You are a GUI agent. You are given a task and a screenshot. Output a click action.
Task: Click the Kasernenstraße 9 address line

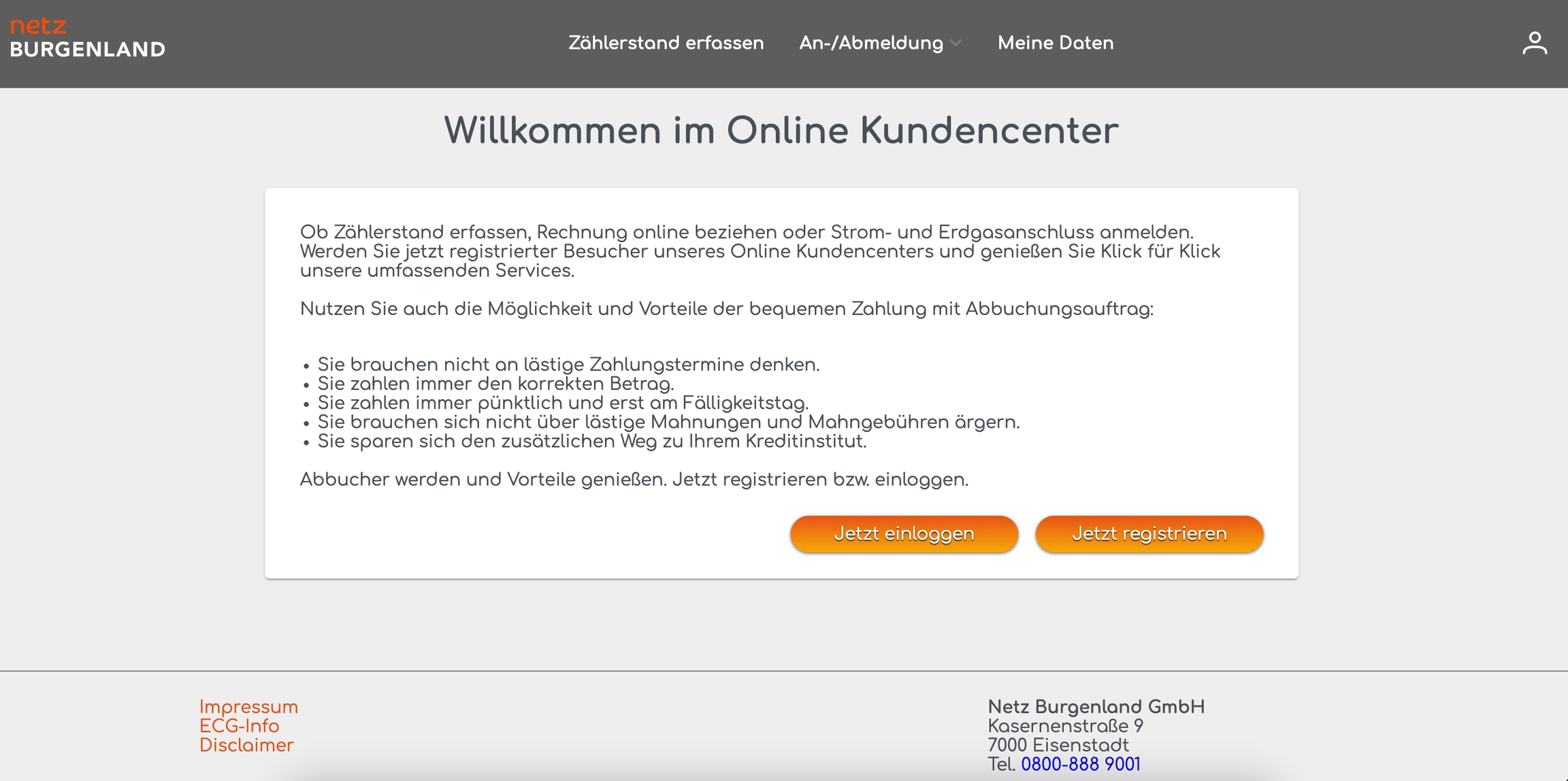pos(1065,726)
